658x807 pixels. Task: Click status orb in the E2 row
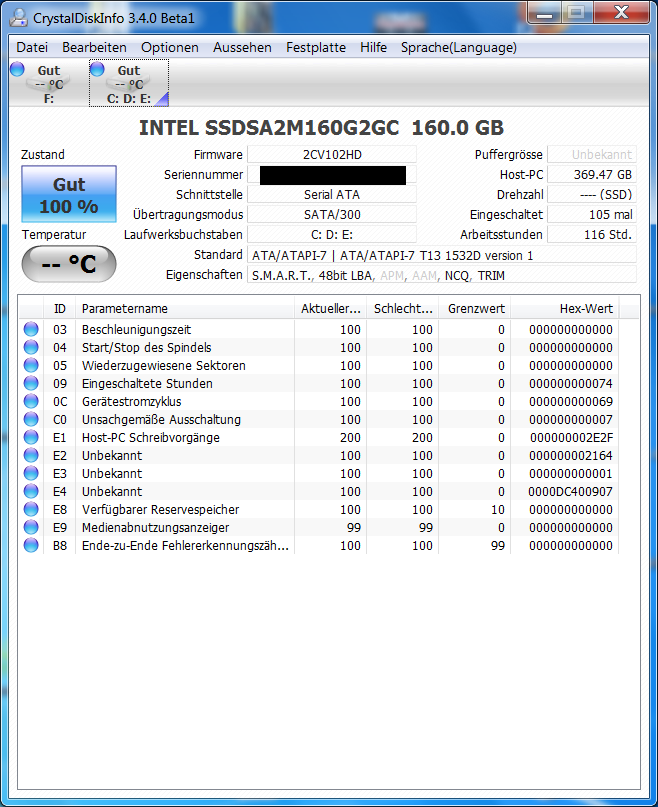tap(31, 455)
